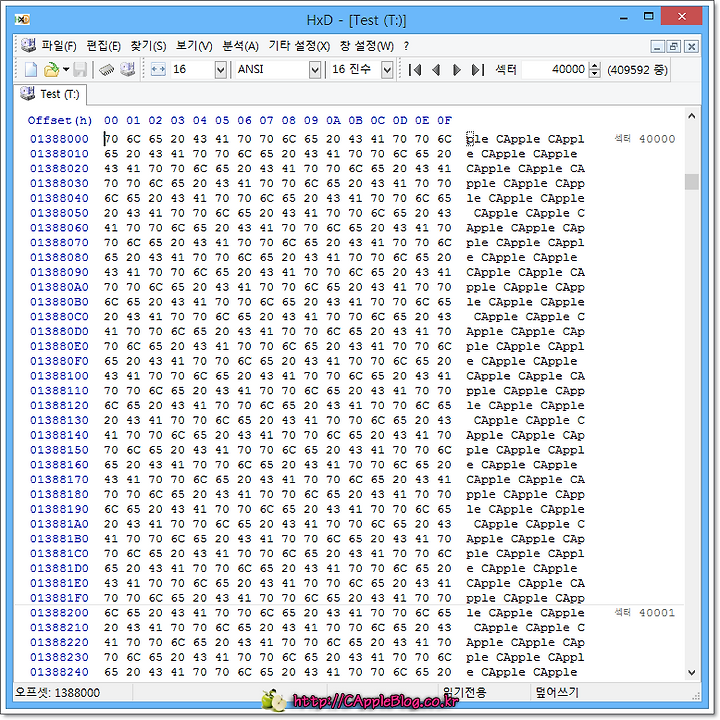
Task: Open the 창 설정(W) menu
Action: [366, 46]
